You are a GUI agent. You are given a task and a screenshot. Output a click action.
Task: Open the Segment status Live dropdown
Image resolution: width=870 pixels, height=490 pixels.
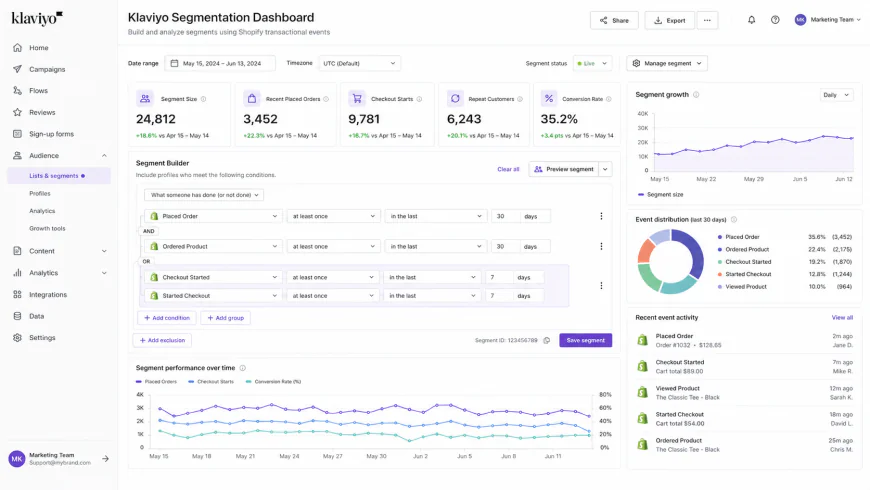592,63
